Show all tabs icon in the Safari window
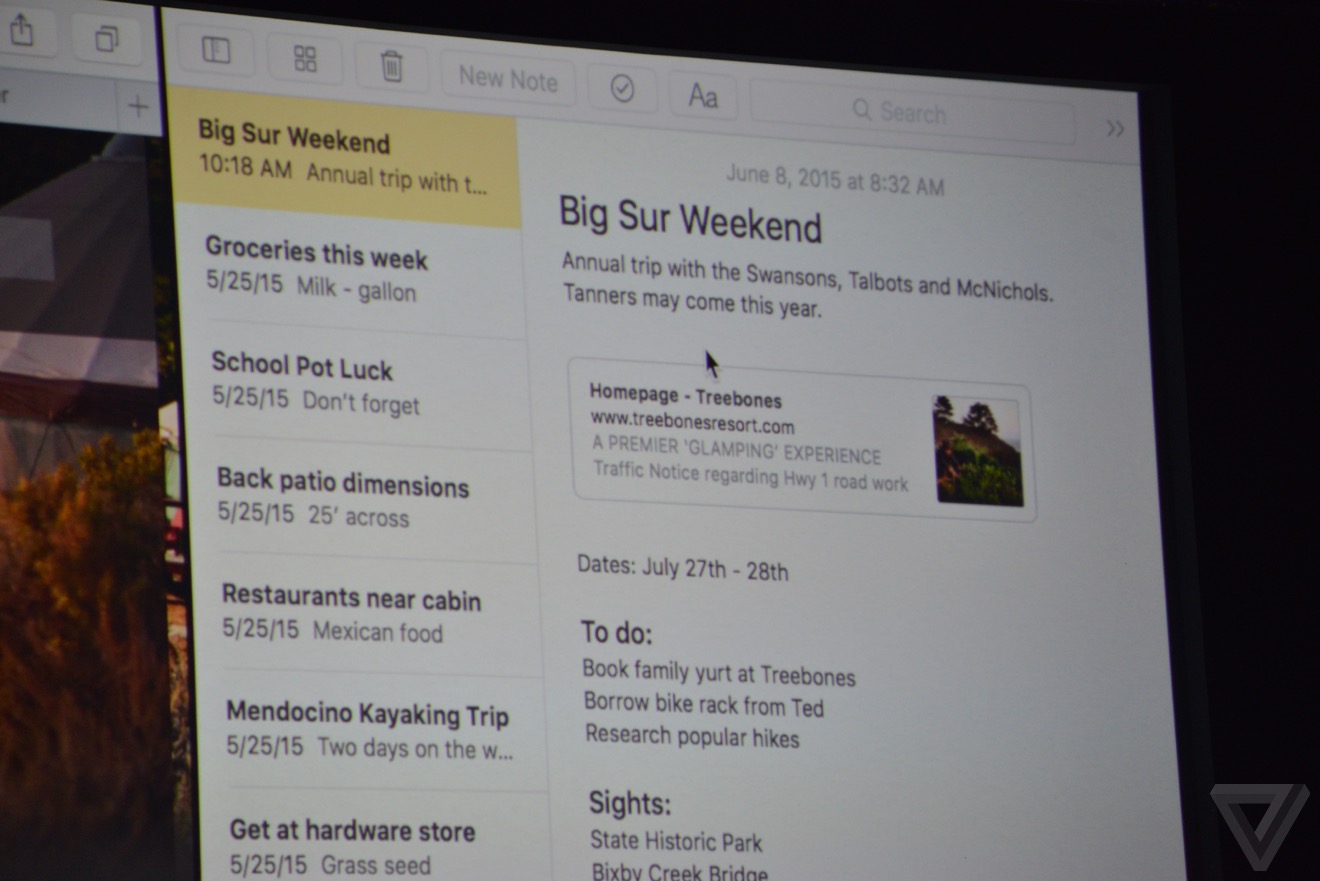The width and height of the screenshot is (1320, 881). pyautogui.click(x=105, y=39)
